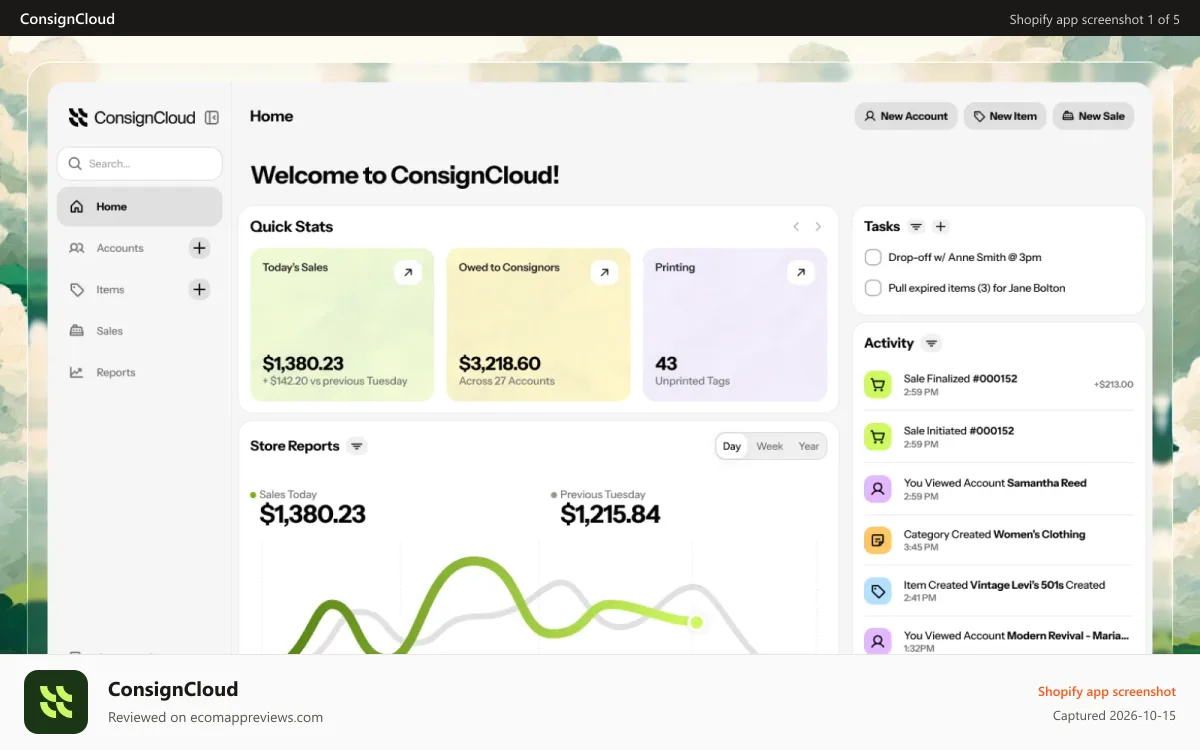Click the New Item button
1200x750 pixels.
(1005, 116)
